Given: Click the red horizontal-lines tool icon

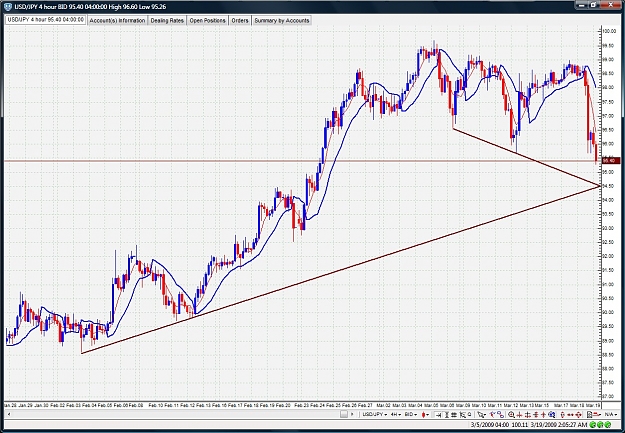Looking at the screenshot, I should pos(535,415).
